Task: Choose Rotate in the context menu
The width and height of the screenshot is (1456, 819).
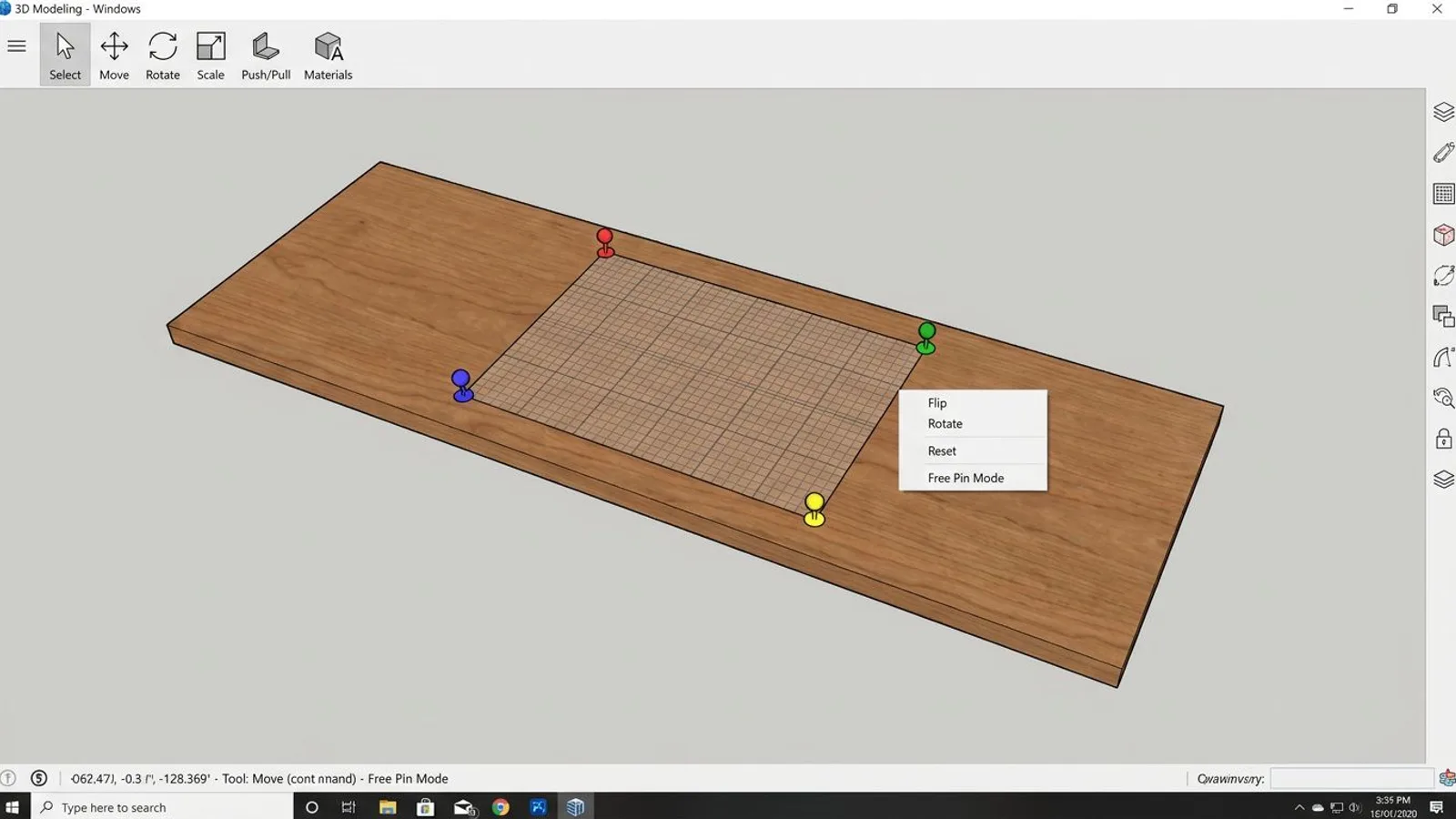Action: tap(945, 423)
